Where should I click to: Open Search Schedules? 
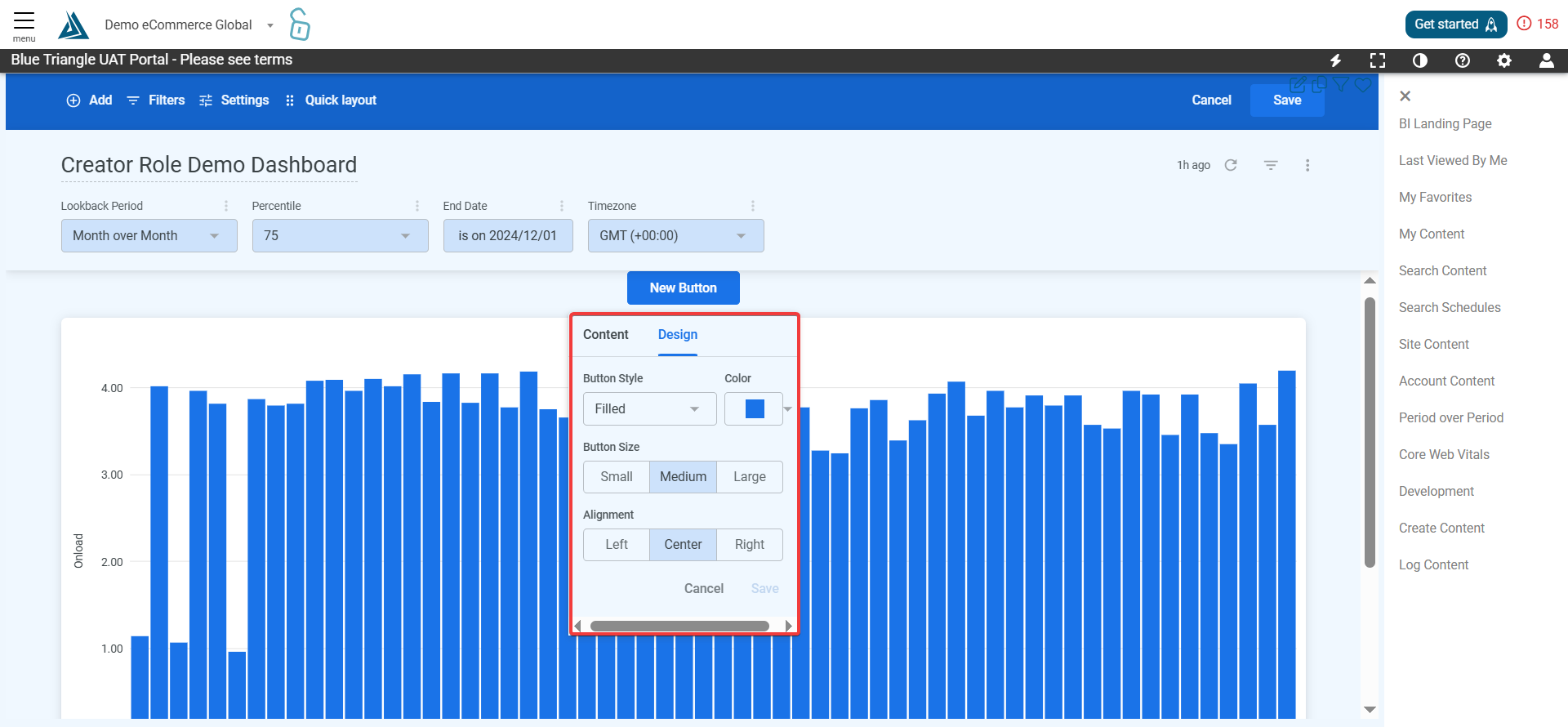[1450, 307]
